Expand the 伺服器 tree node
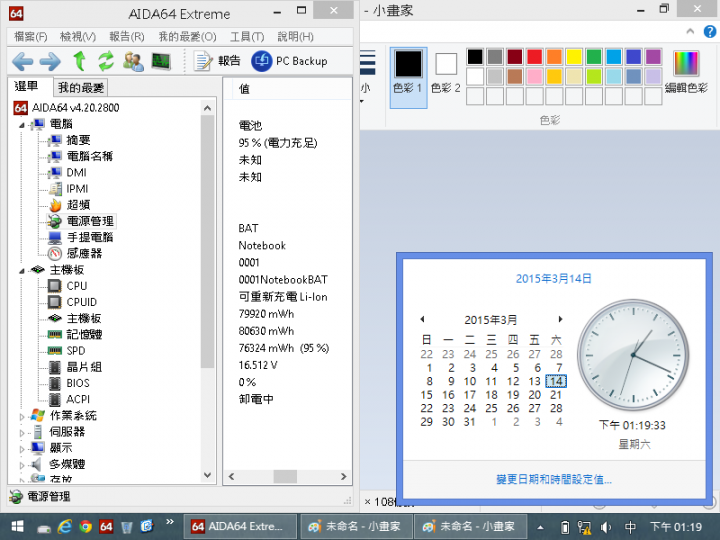720x540 pixels. coord(22,433)
